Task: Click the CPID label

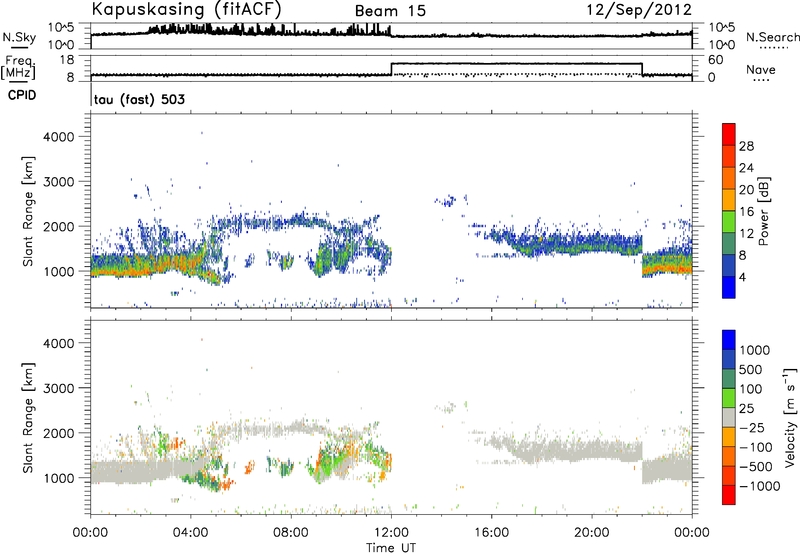Action: [22, 95]
